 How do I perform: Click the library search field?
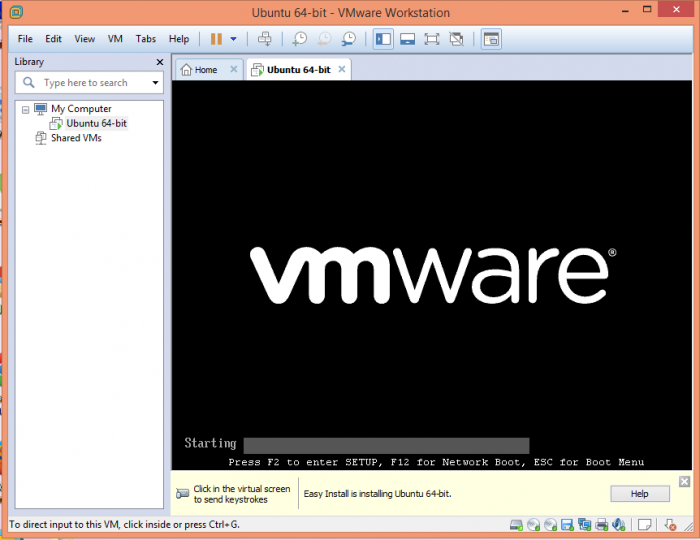click(89, 83)
